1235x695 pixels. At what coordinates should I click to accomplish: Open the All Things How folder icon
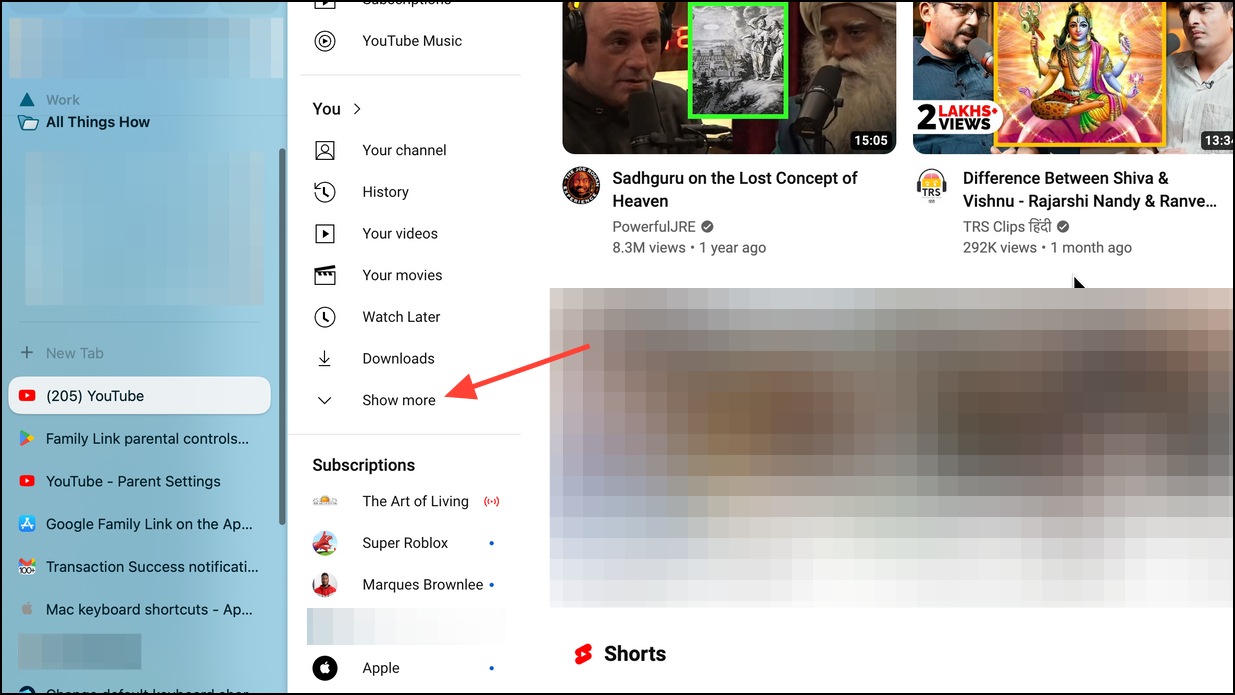[27, 123]
